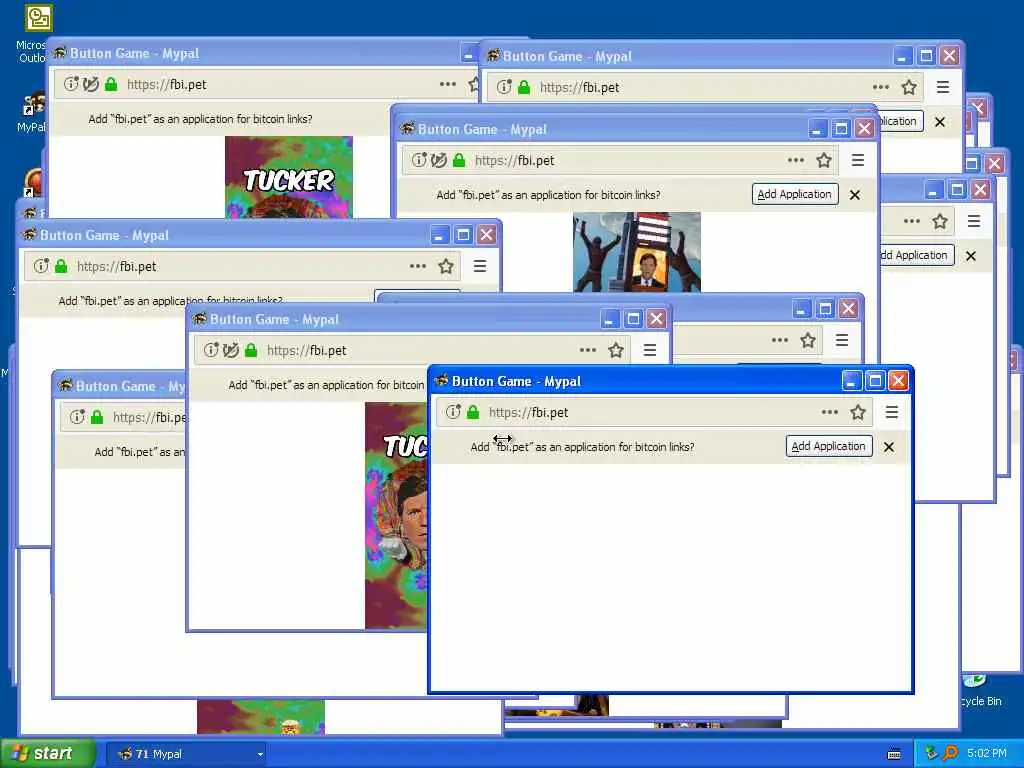
Task: Open hamburger menu in the Tucker face portrait window
Action: pyautogui.click(x=650, y=350)
